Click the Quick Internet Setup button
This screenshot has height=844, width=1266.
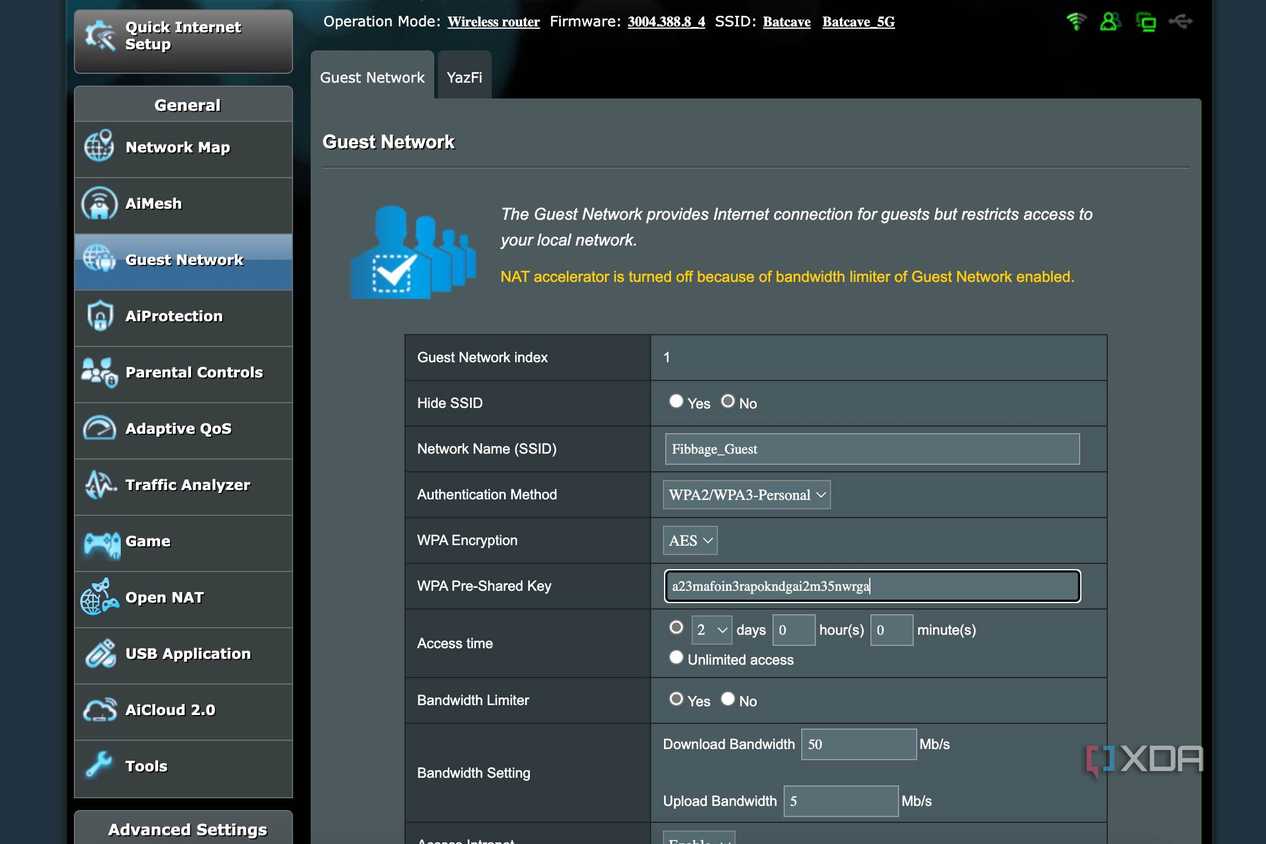[183, 41]
